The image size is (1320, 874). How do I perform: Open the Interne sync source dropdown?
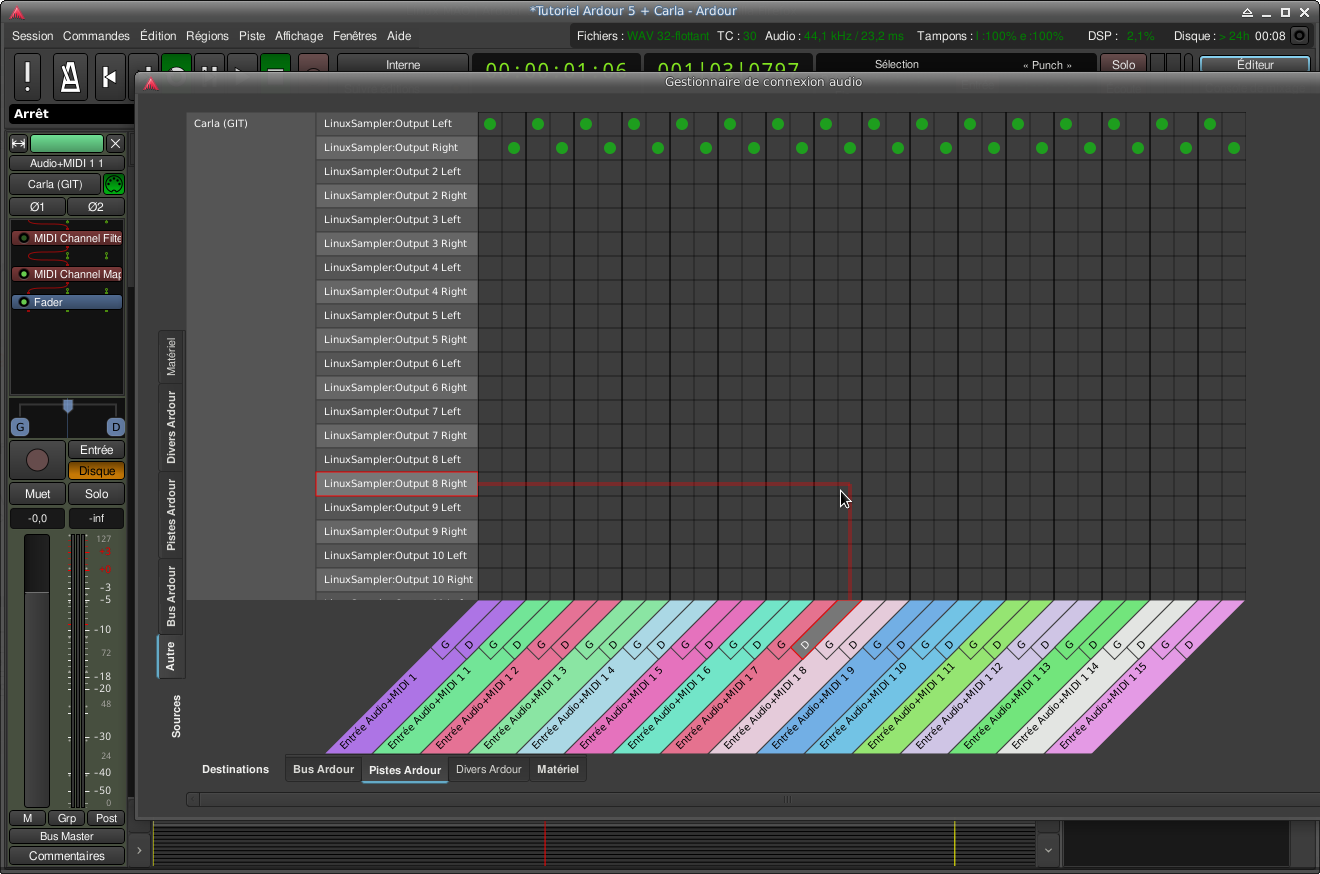tap(403, 65)
